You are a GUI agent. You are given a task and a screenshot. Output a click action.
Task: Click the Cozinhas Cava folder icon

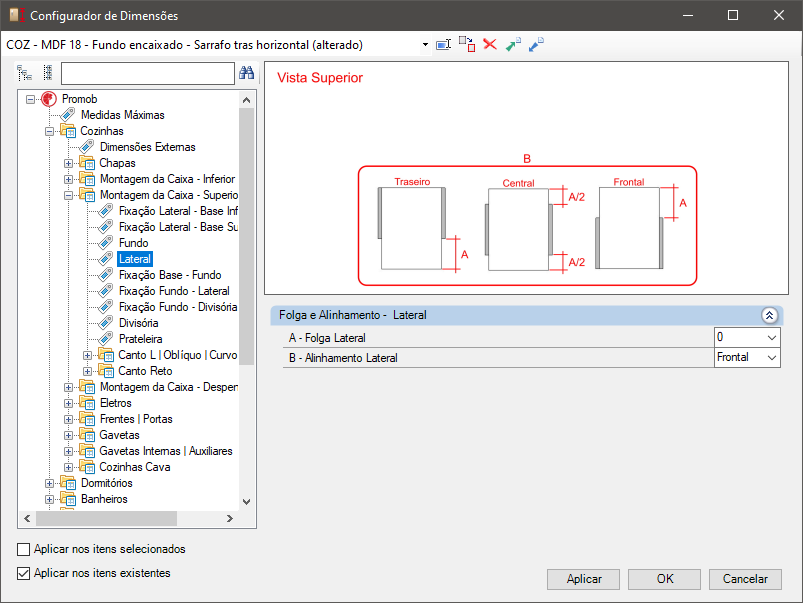(x=87, y=467)
